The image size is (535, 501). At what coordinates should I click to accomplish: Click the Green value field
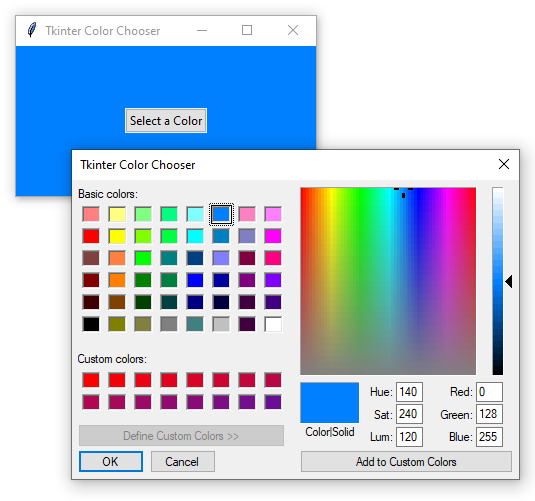point(489,414)
